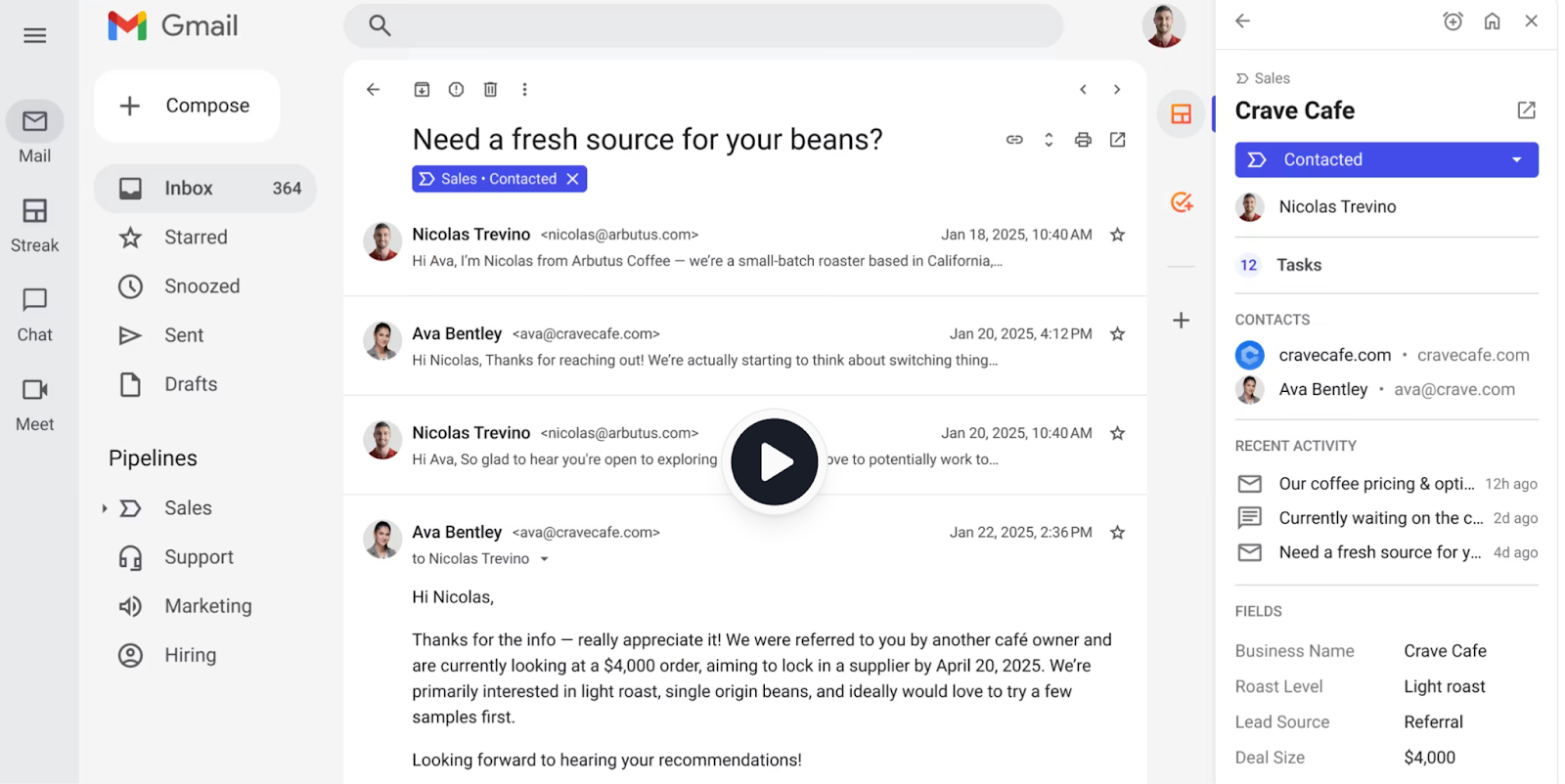Open the account profile avatar
Screen dimensions: 1565x784
tap(1164, 25)
